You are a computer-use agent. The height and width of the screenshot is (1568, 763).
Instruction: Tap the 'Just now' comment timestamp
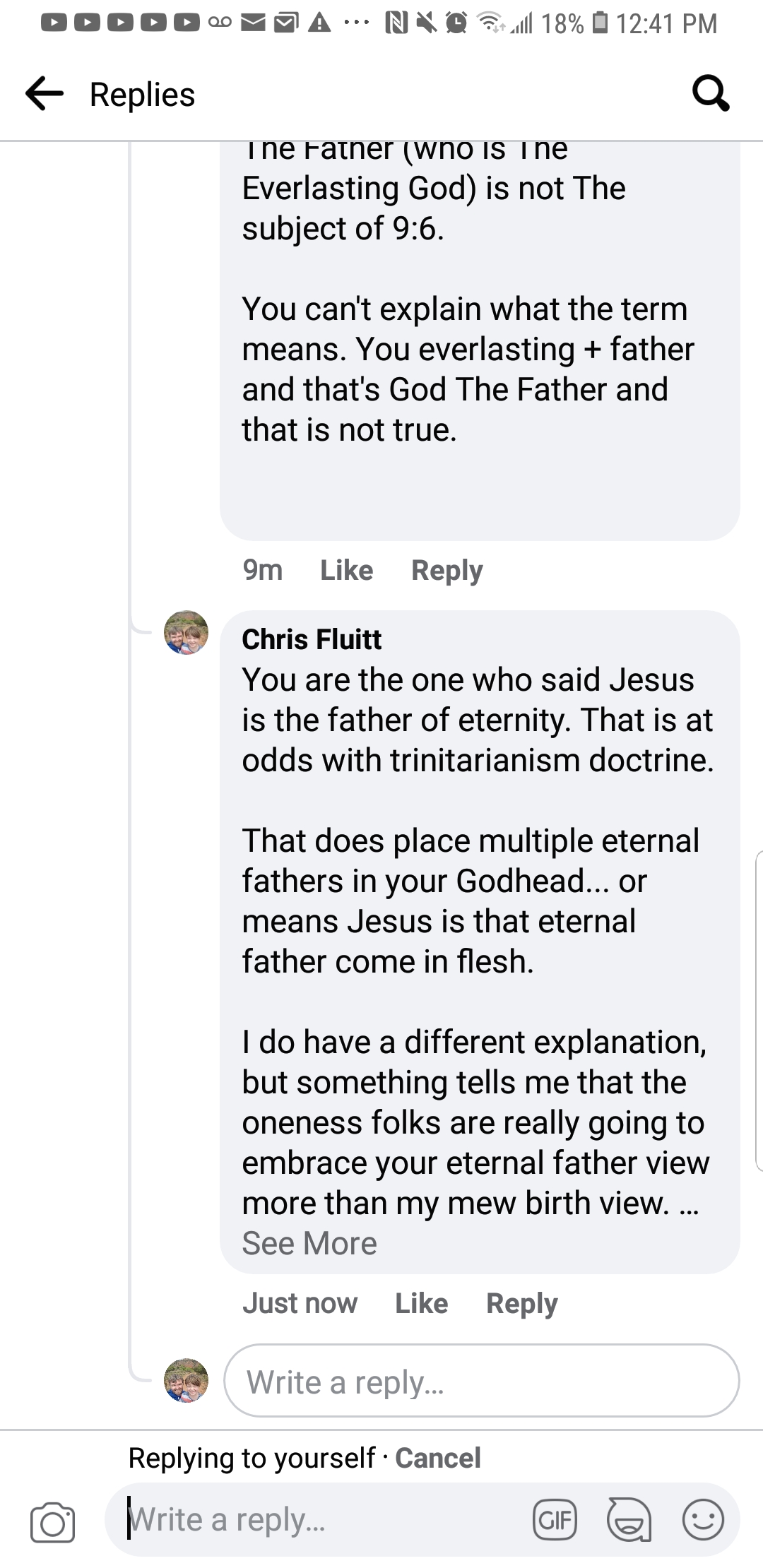coord(300,1303)
